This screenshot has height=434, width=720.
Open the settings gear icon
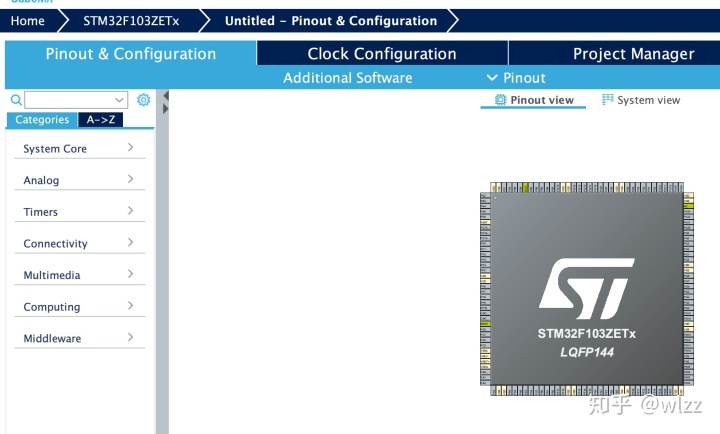(143, 100)
